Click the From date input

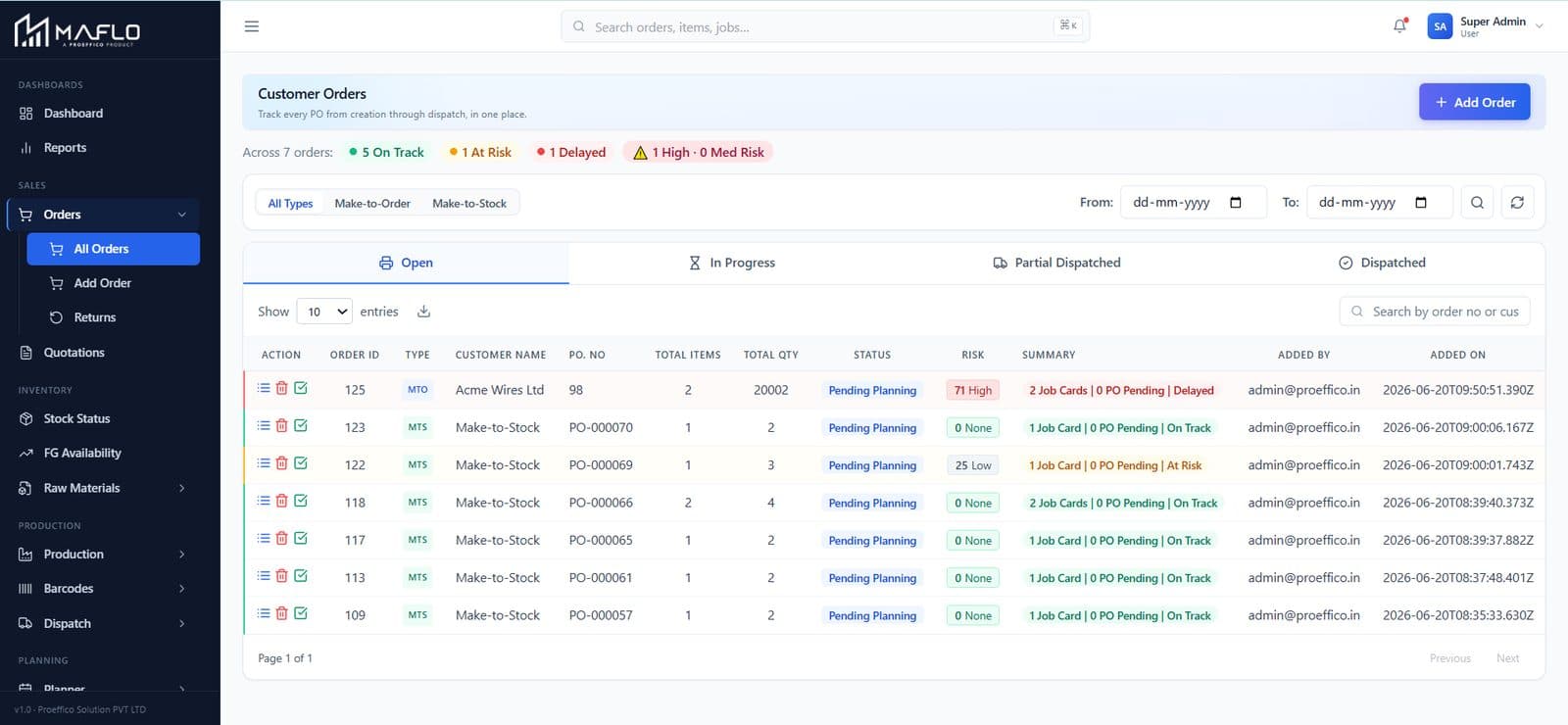(x=1193, y=203)
